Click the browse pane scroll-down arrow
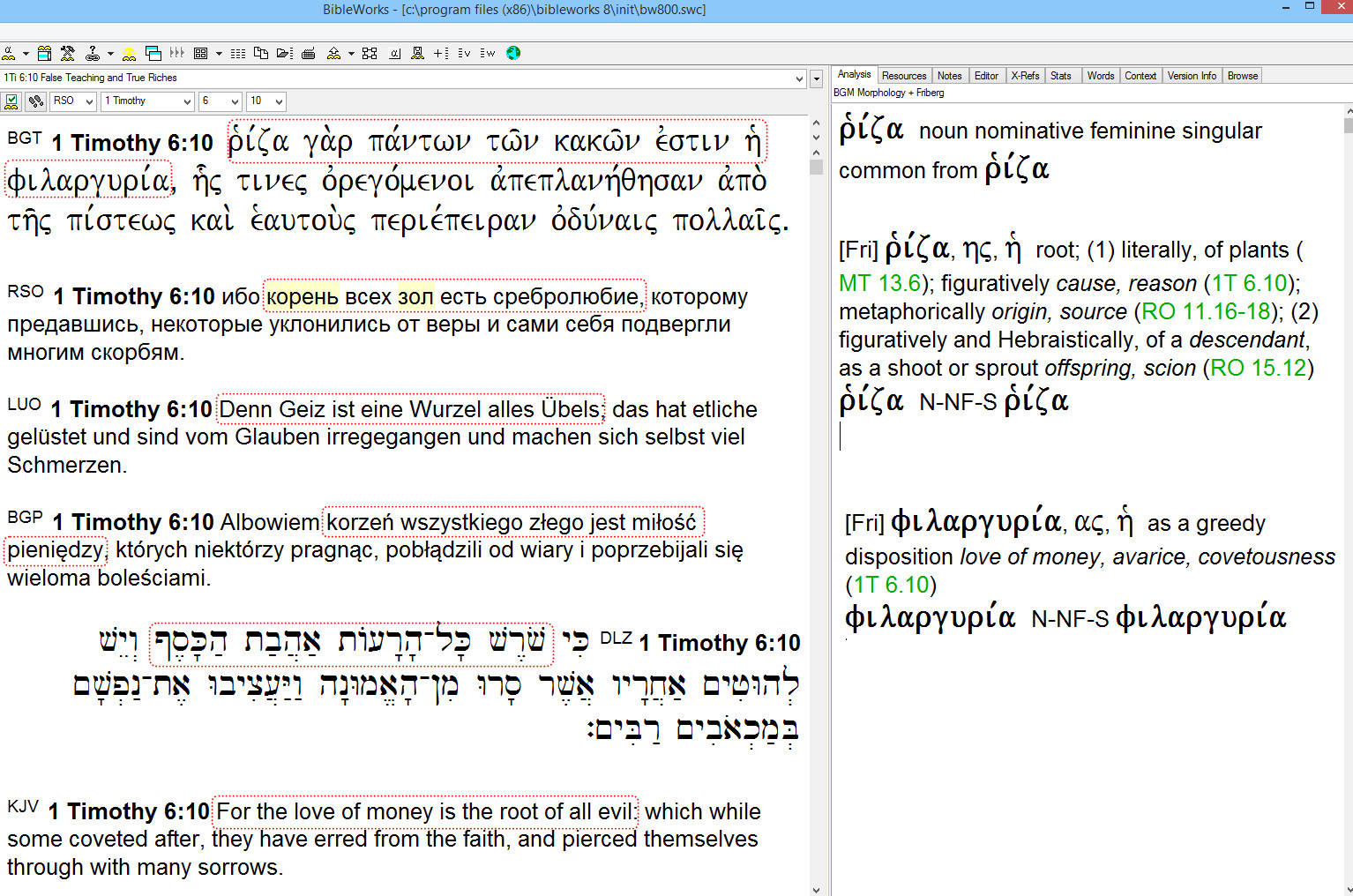This screenshot has width=1353, height=896. point(816,889)
